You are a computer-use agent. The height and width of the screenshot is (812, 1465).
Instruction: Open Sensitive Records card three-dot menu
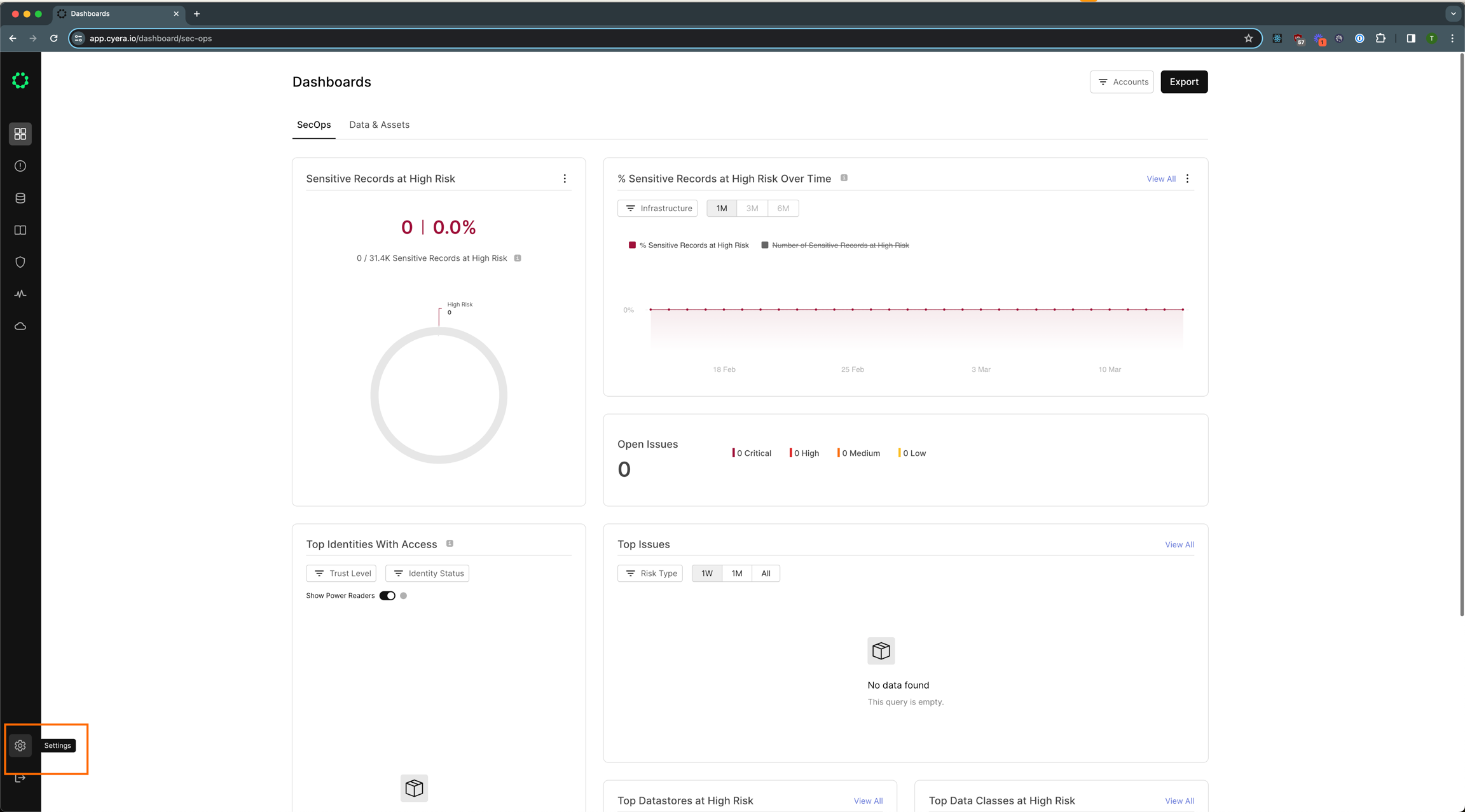tap(565, 179)
